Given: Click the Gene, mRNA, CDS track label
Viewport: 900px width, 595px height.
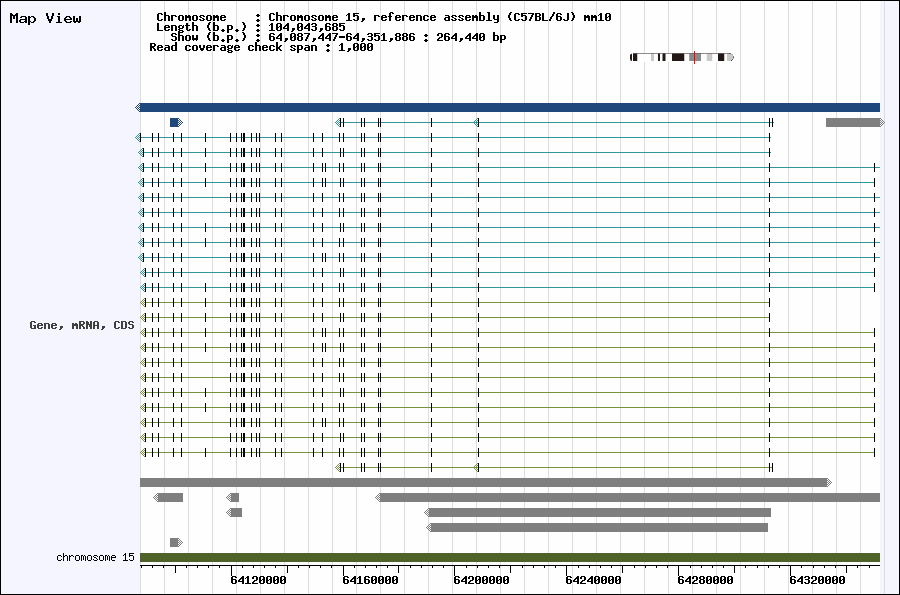Looking at the screenshot, I should tap(82, 325).
